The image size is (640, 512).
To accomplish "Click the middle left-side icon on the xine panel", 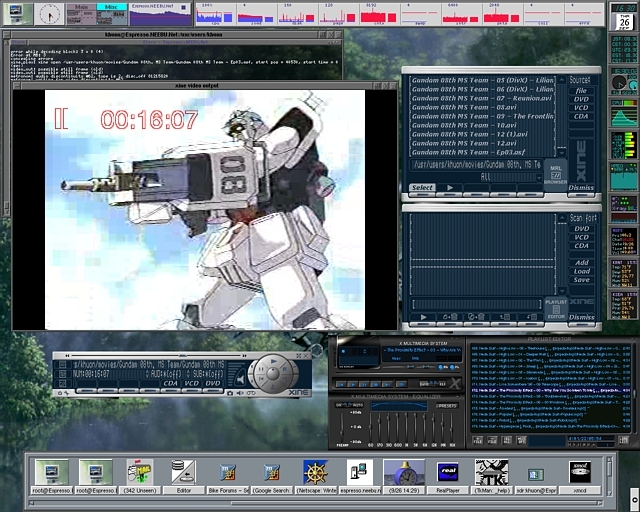I will [62, 374].
